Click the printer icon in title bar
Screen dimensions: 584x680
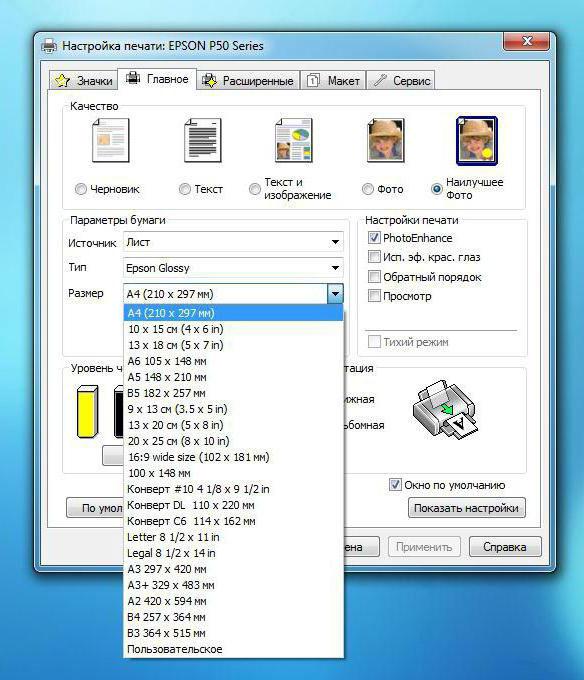click(x=49, y=45)
